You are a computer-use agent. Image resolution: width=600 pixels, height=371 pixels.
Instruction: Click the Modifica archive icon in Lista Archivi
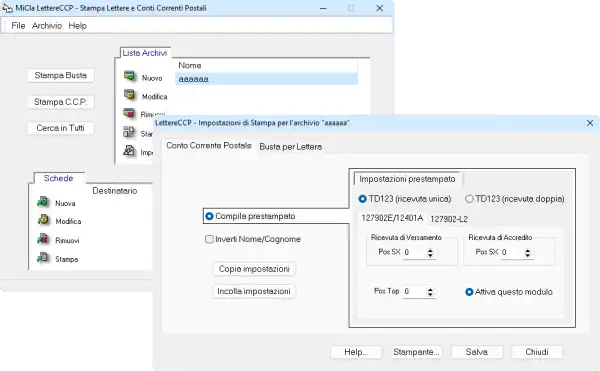(x=130, y=94)
